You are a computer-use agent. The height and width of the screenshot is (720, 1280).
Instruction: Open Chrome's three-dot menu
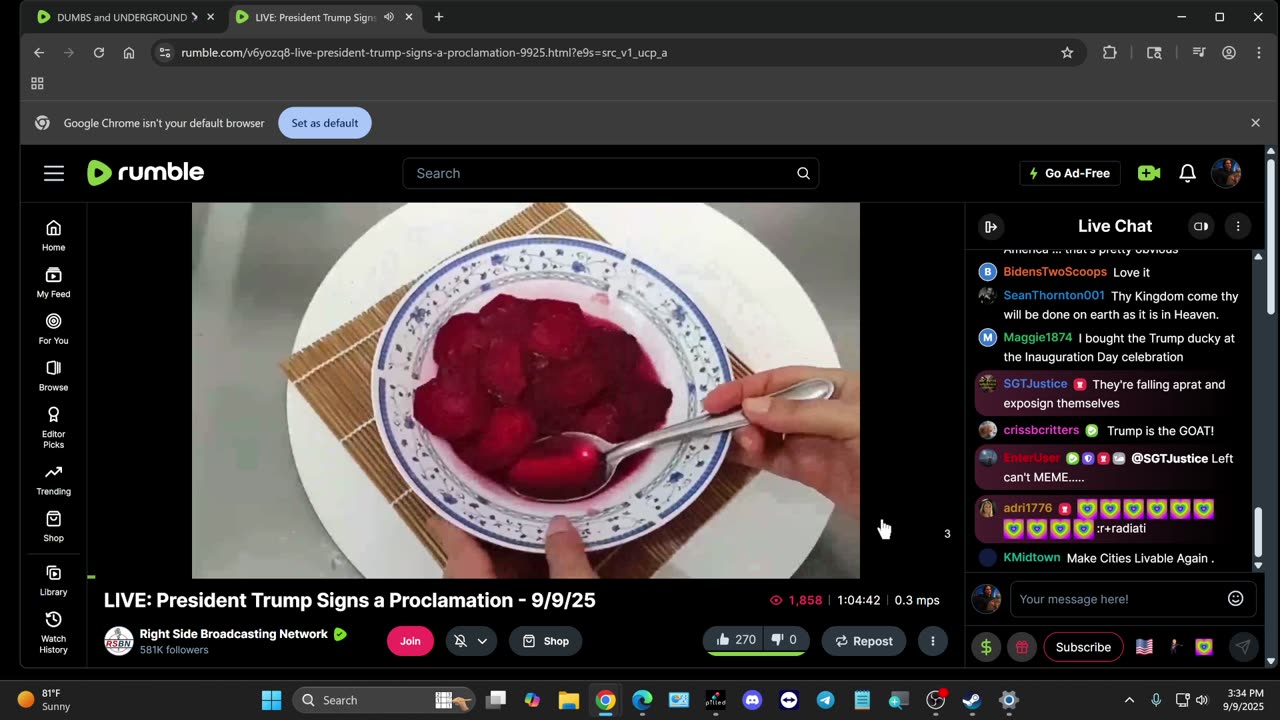[1258, 52]
